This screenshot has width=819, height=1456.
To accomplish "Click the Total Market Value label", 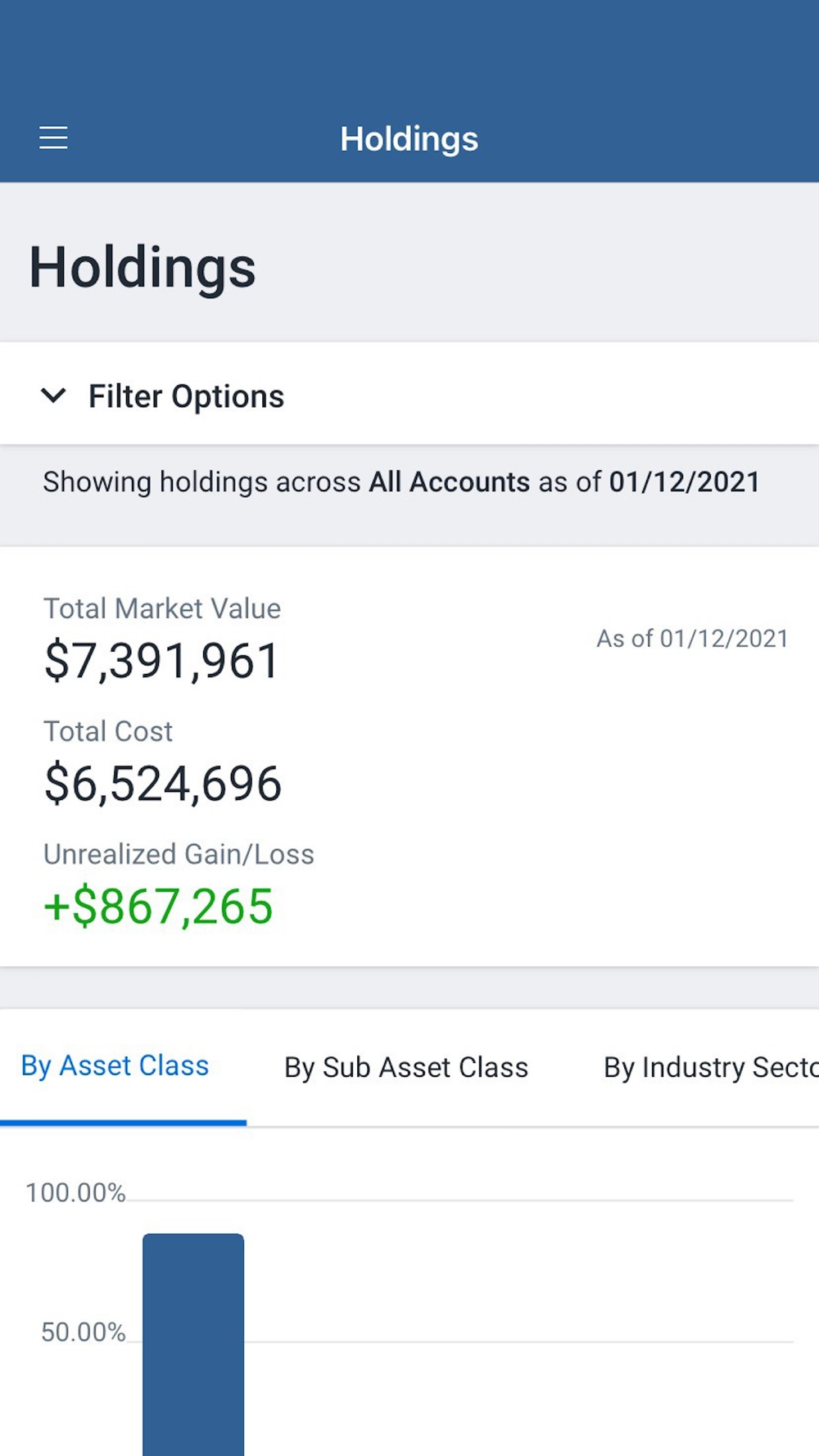I will 162,608.
